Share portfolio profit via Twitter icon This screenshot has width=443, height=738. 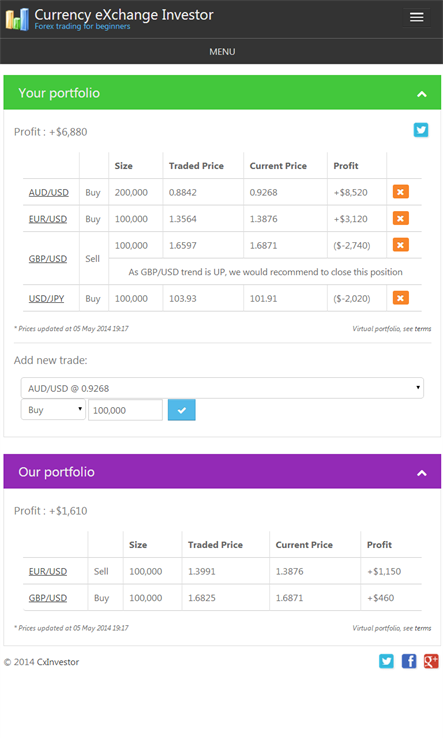pos(421,130)
